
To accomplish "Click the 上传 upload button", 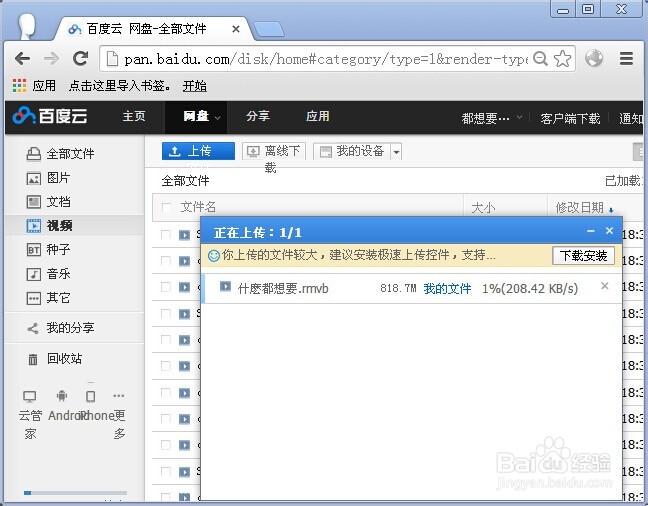I will tap(198, 151).
